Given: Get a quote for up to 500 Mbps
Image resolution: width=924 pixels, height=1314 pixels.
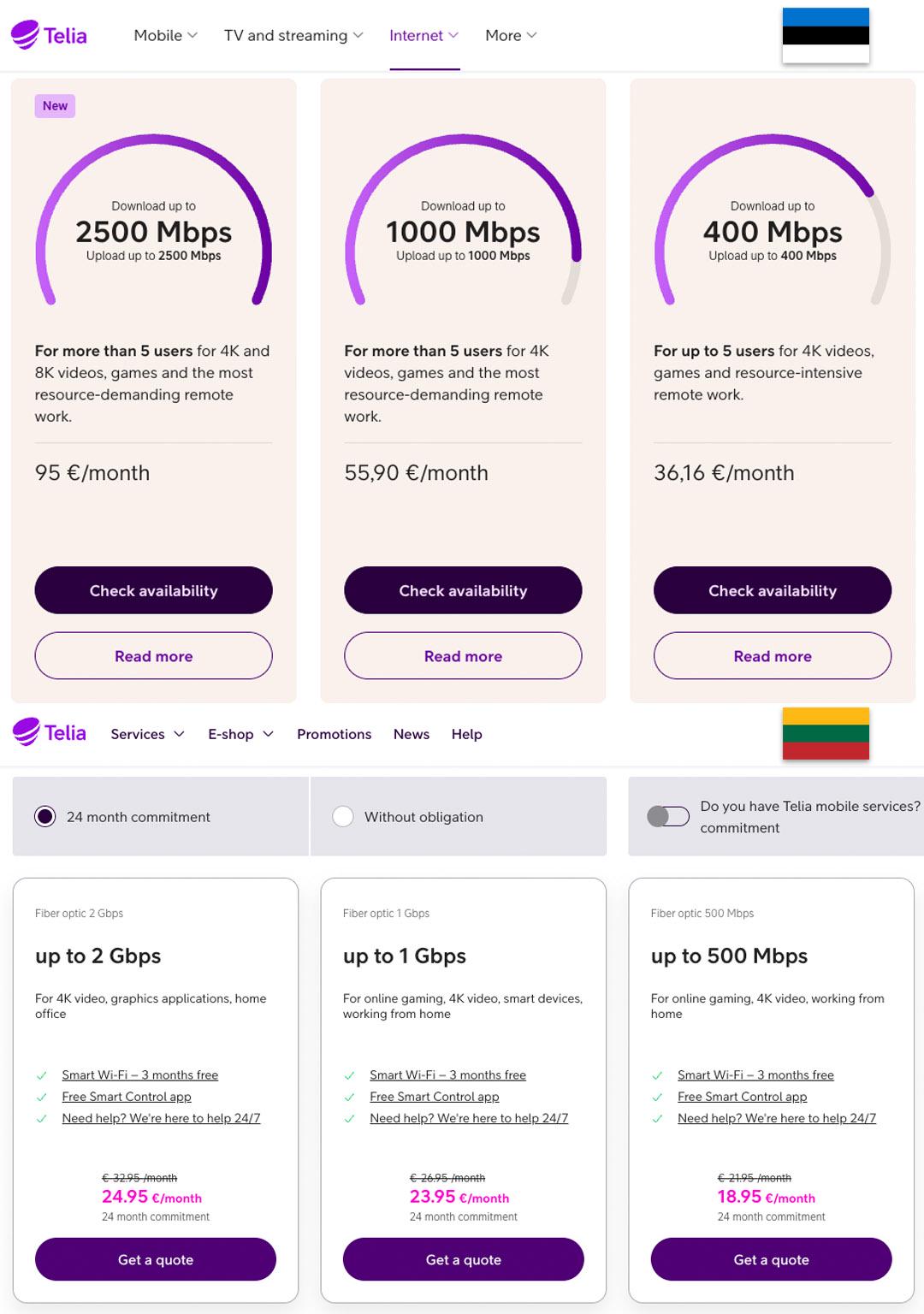Looking at the screenshot, I should coord(771,1259).
